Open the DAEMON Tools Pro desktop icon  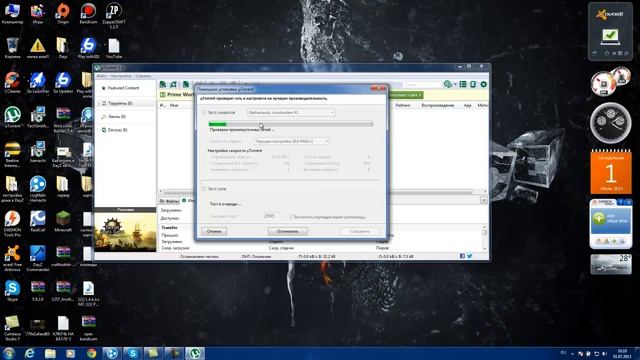click(x=13, y=224)
